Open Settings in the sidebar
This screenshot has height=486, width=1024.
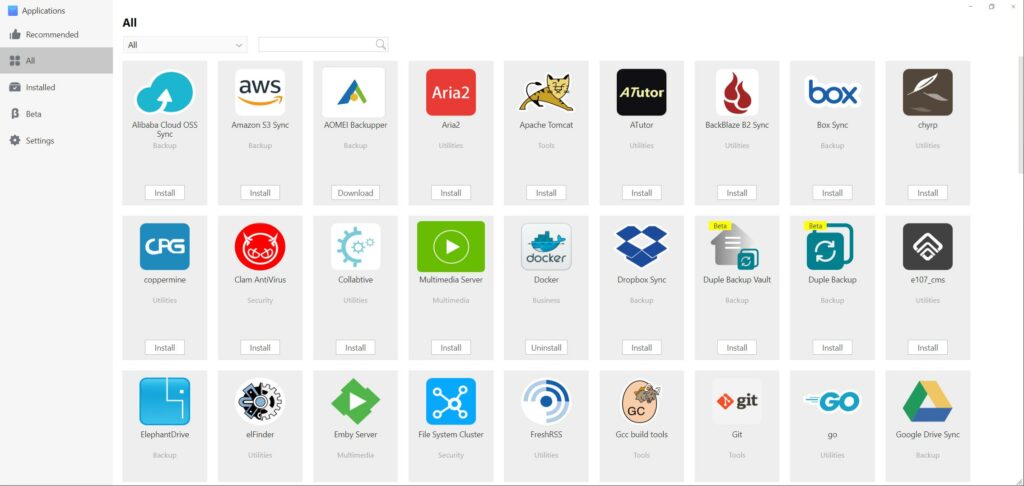39,141
